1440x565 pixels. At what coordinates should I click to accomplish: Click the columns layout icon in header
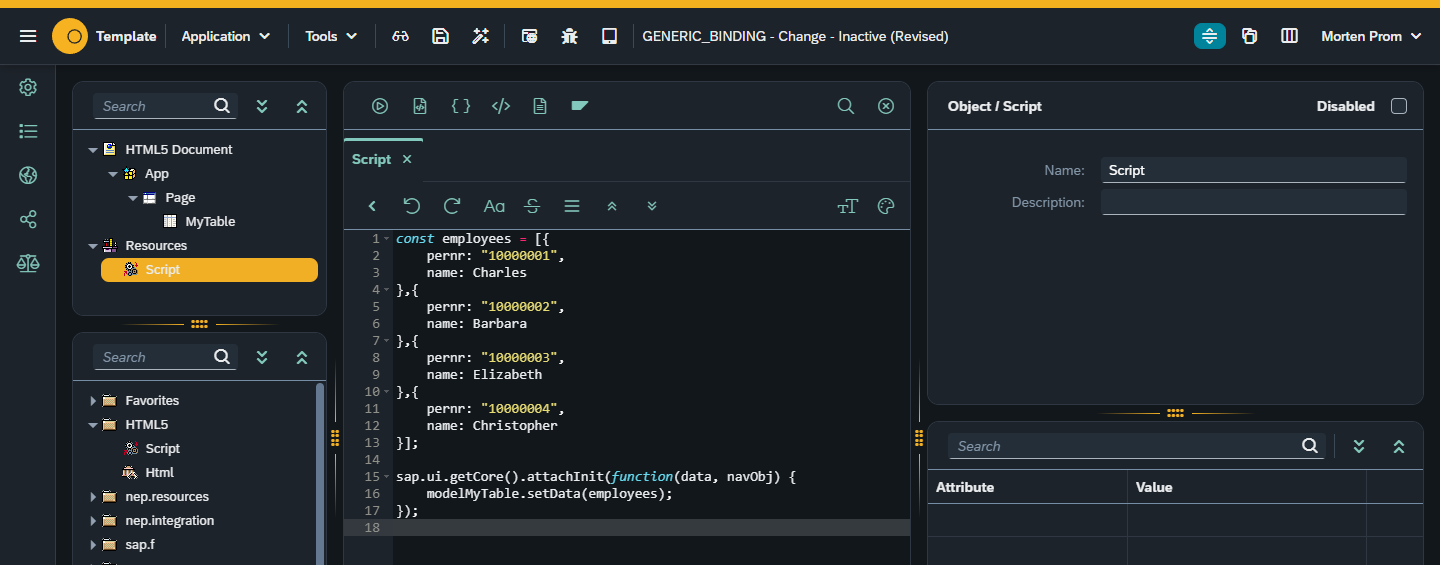click(x=1289, y=36)
